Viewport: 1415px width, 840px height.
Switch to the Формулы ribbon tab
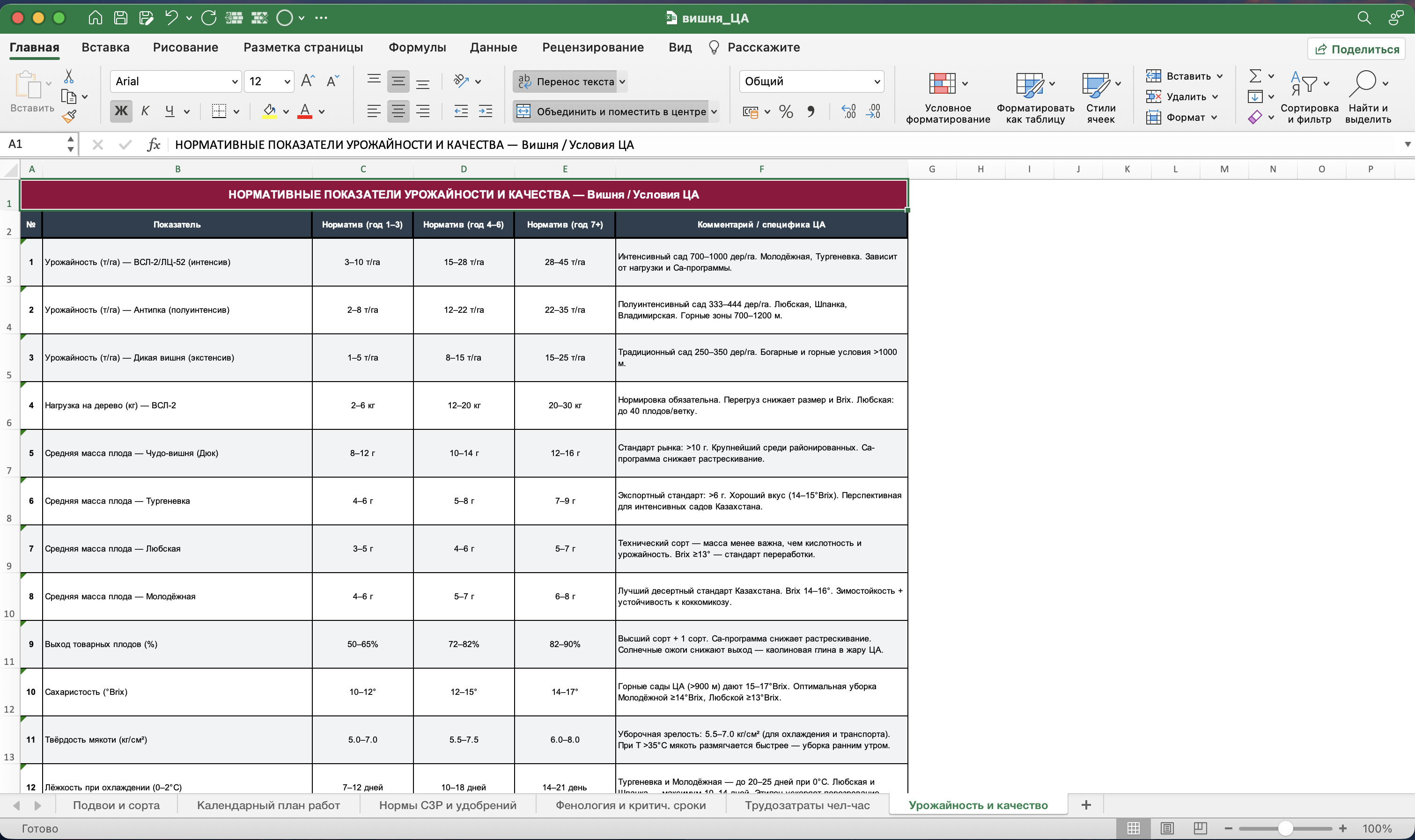pos(417,48)
